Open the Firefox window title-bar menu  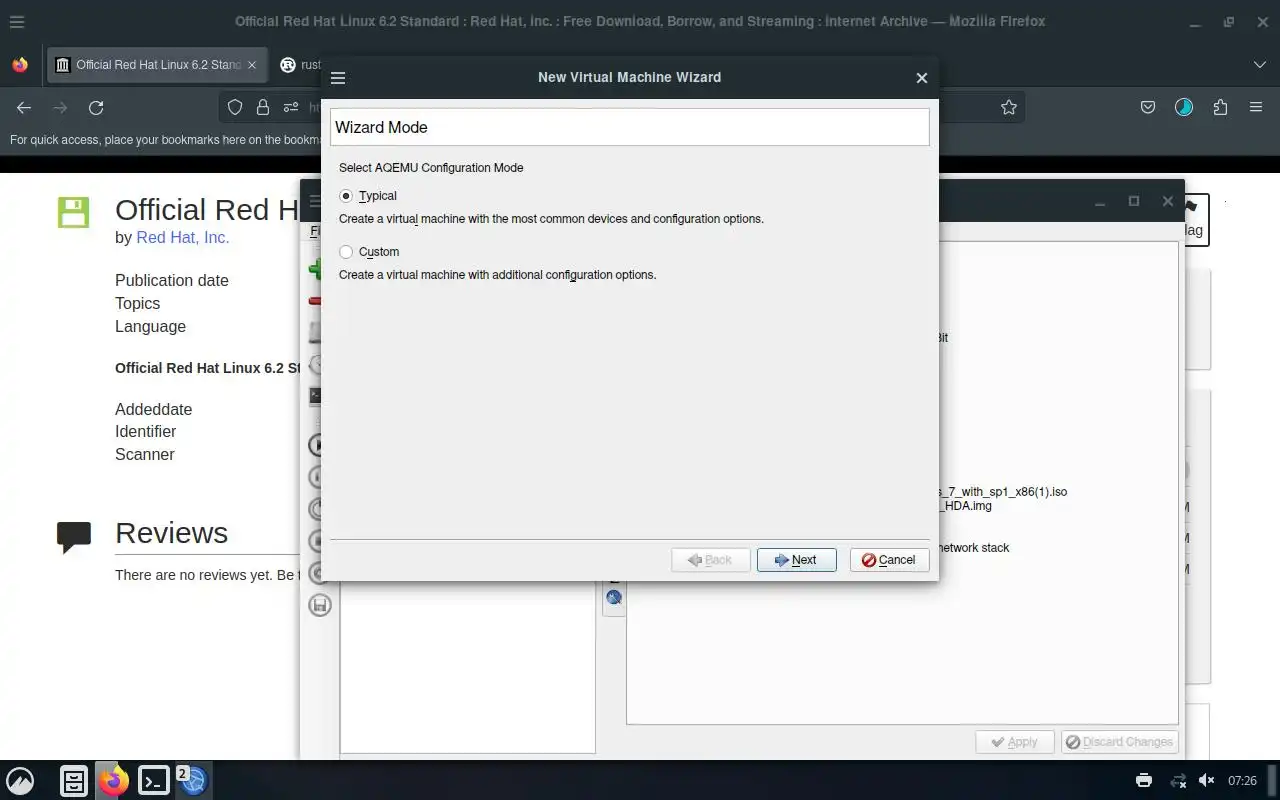17,21
